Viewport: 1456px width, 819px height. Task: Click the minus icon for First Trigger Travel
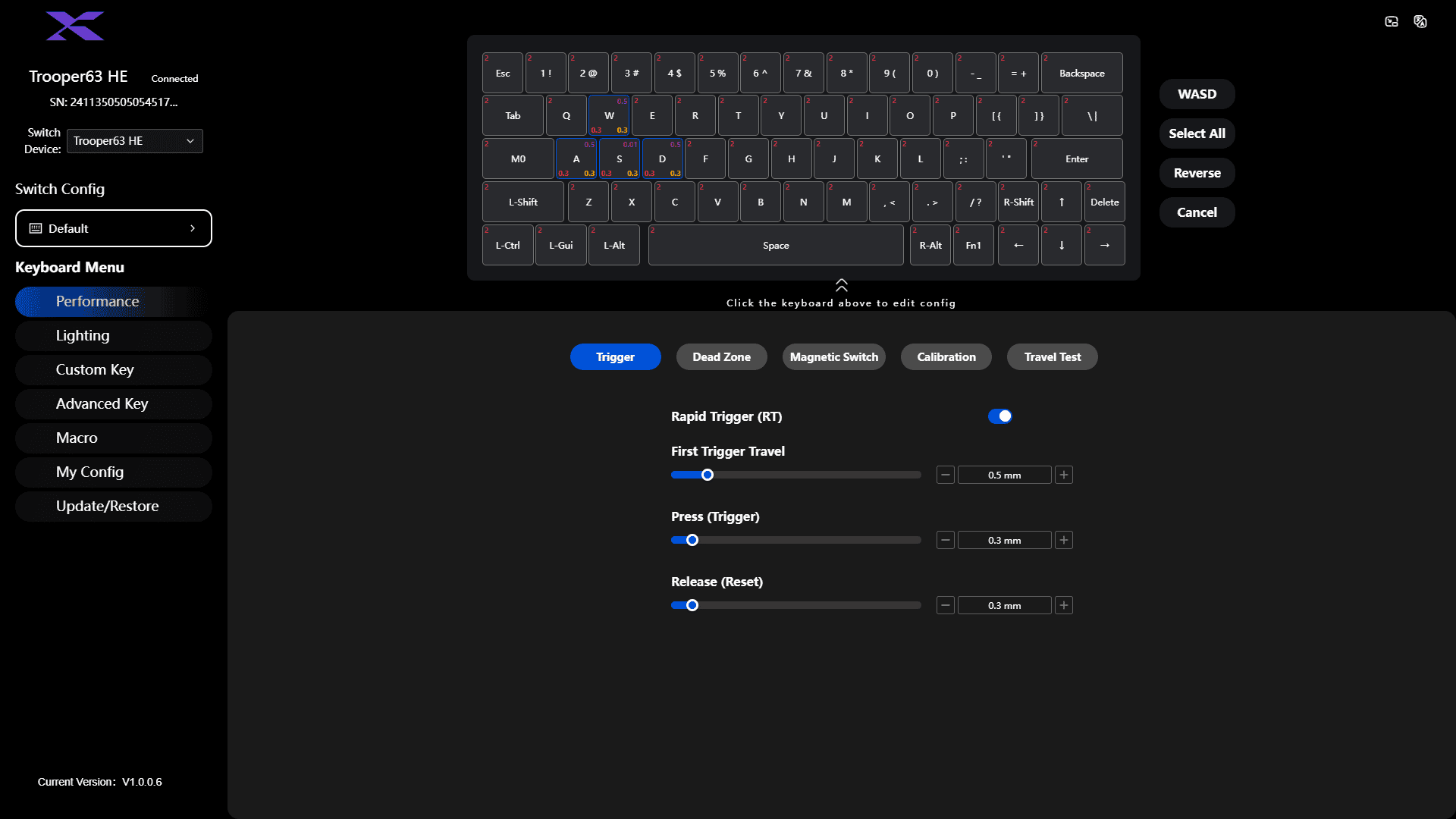click(946, 475)
